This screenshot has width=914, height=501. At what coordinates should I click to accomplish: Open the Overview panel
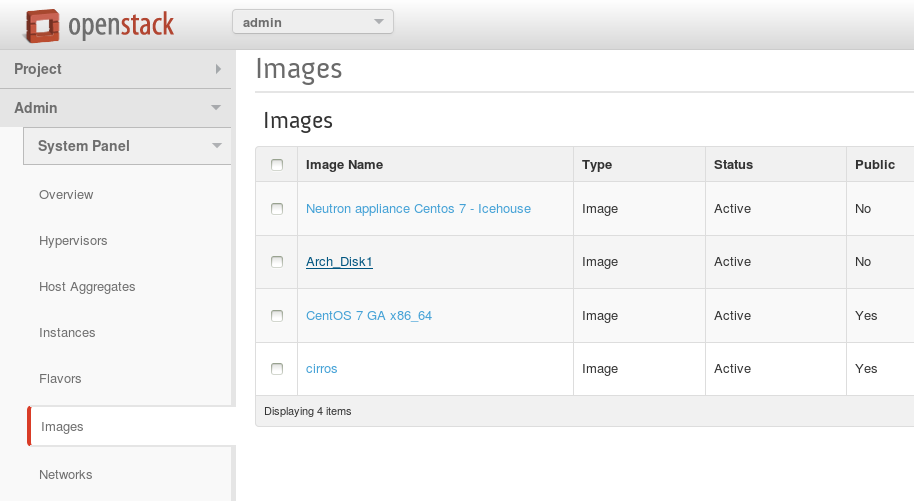point(66,195)
